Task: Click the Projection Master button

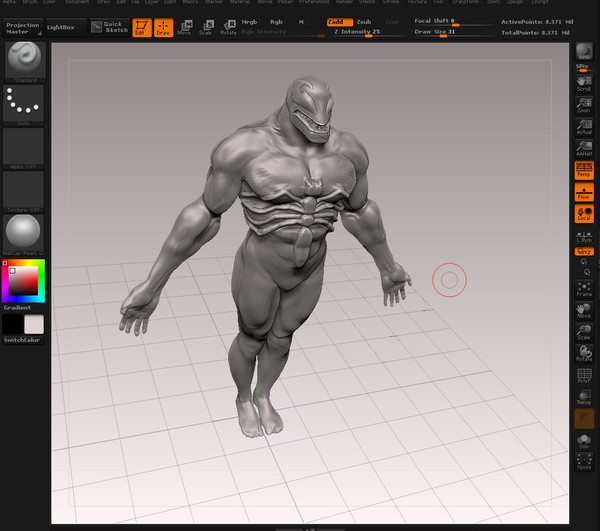Action: pos(23,28)
